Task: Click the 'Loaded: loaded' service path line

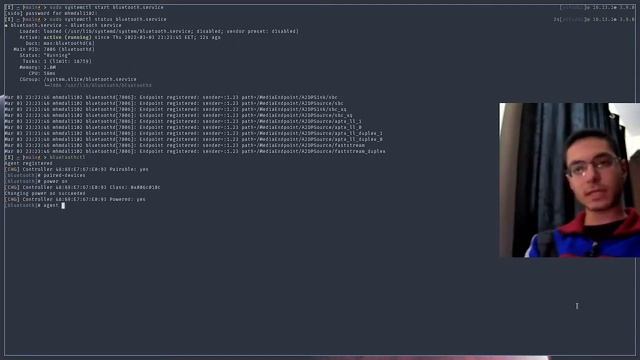Action: point(159,31)
